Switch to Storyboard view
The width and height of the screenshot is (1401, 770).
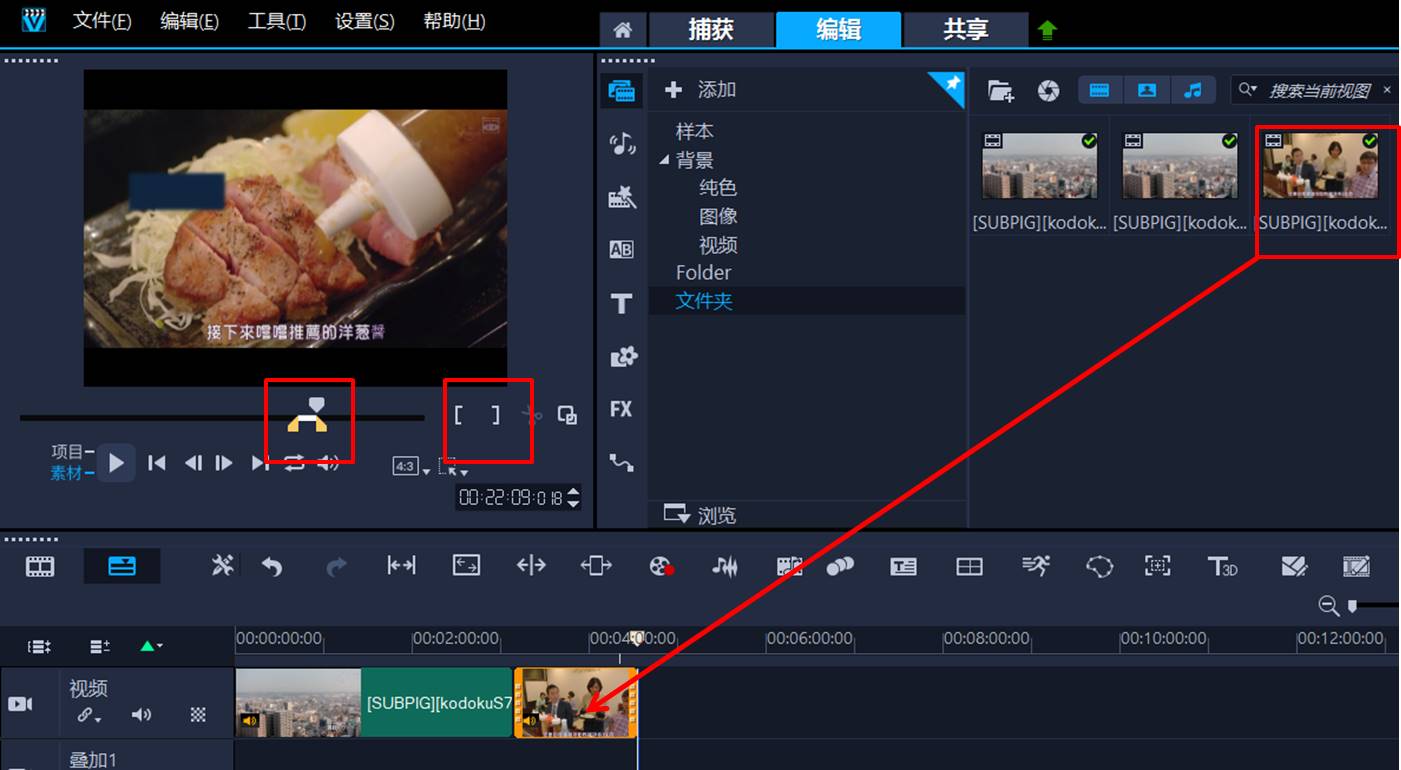[37, 565]
